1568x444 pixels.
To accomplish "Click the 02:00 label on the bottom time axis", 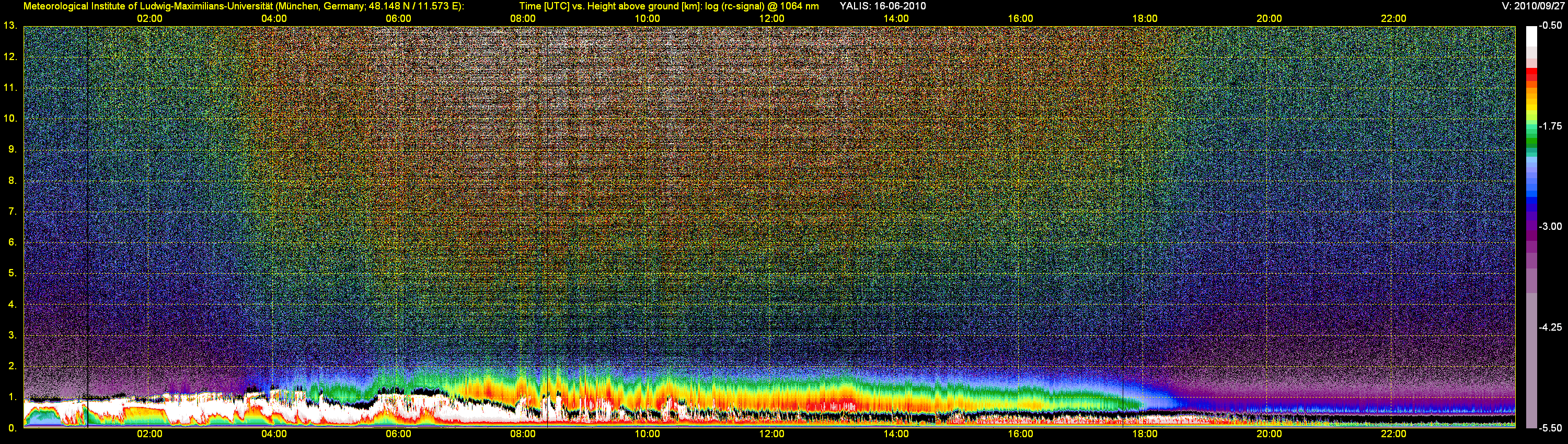I will point(149,434).
